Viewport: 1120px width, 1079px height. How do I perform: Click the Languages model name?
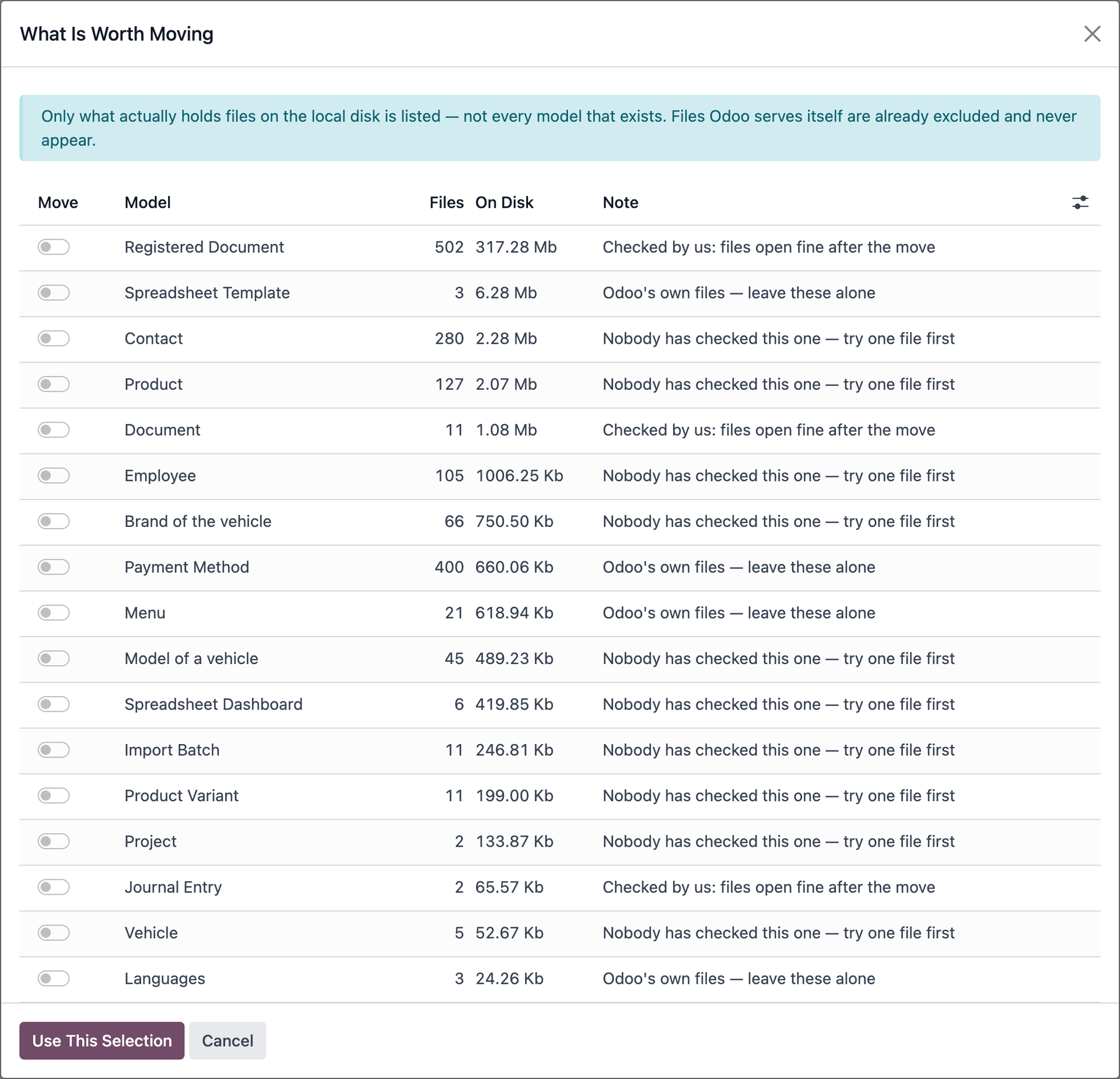tap(164, 979)
